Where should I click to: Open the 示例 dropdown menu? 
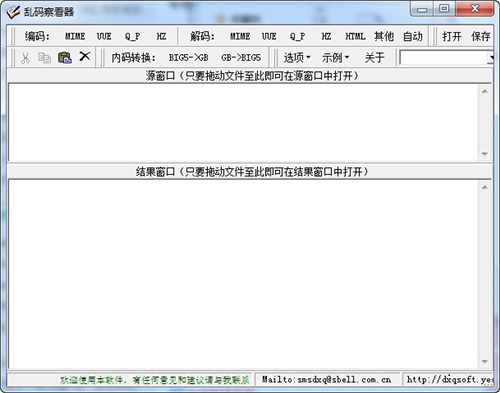pyautogui.click(x=335, y=58)
